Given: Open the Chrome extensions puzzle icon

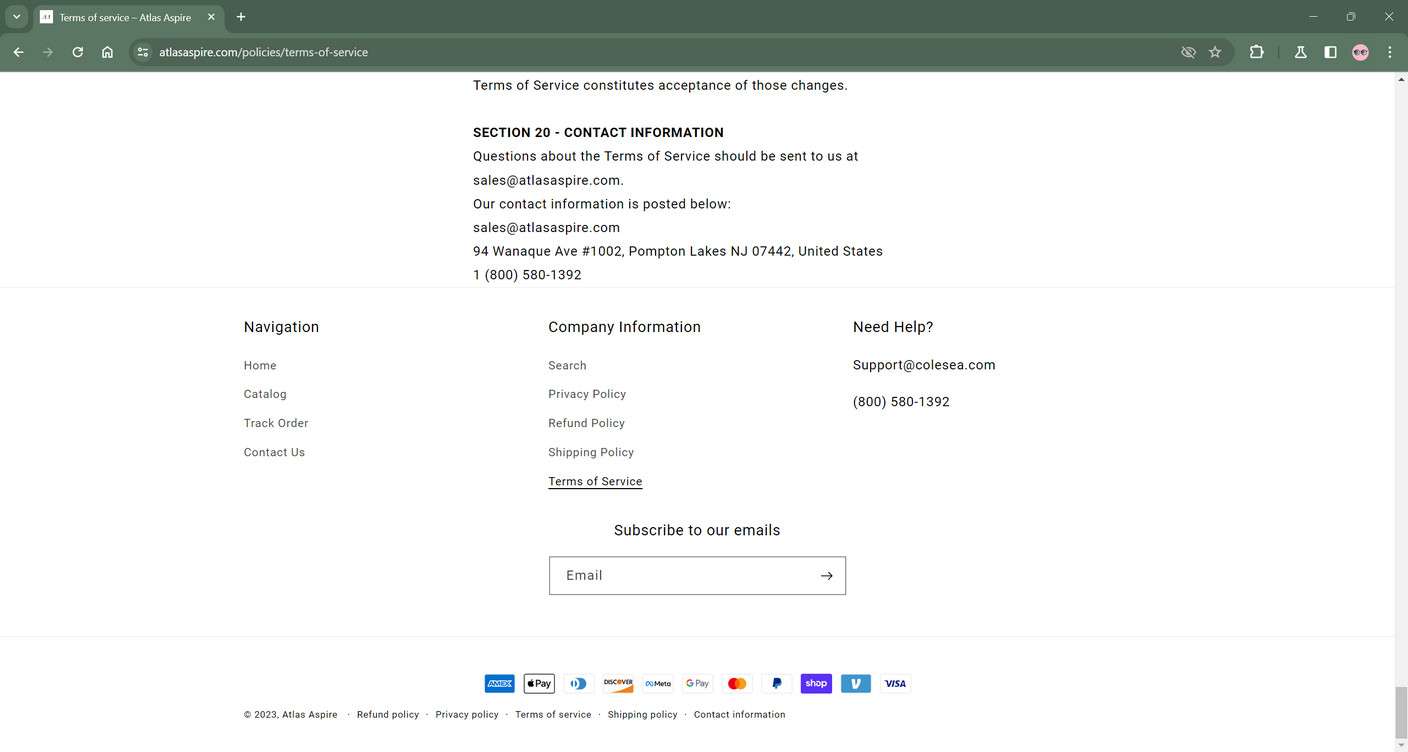Looking at the screenshot, I should click(1257, 52).
